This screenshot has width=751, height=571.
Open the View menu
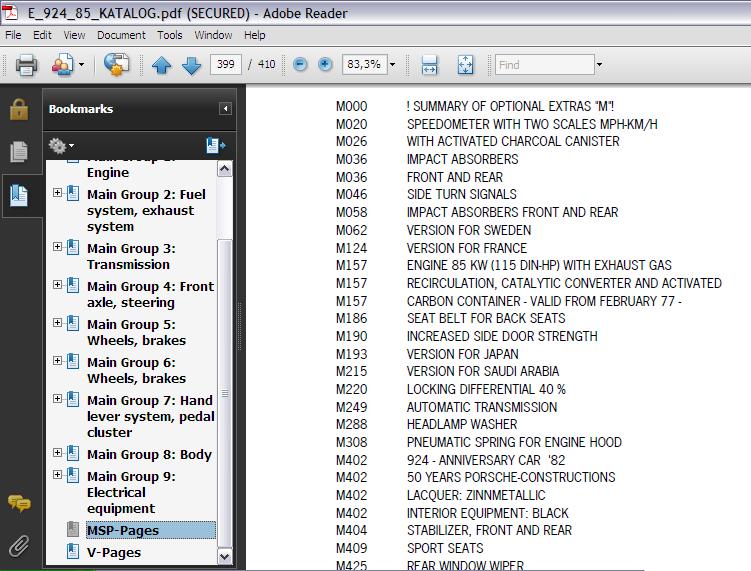pos(74,35)
